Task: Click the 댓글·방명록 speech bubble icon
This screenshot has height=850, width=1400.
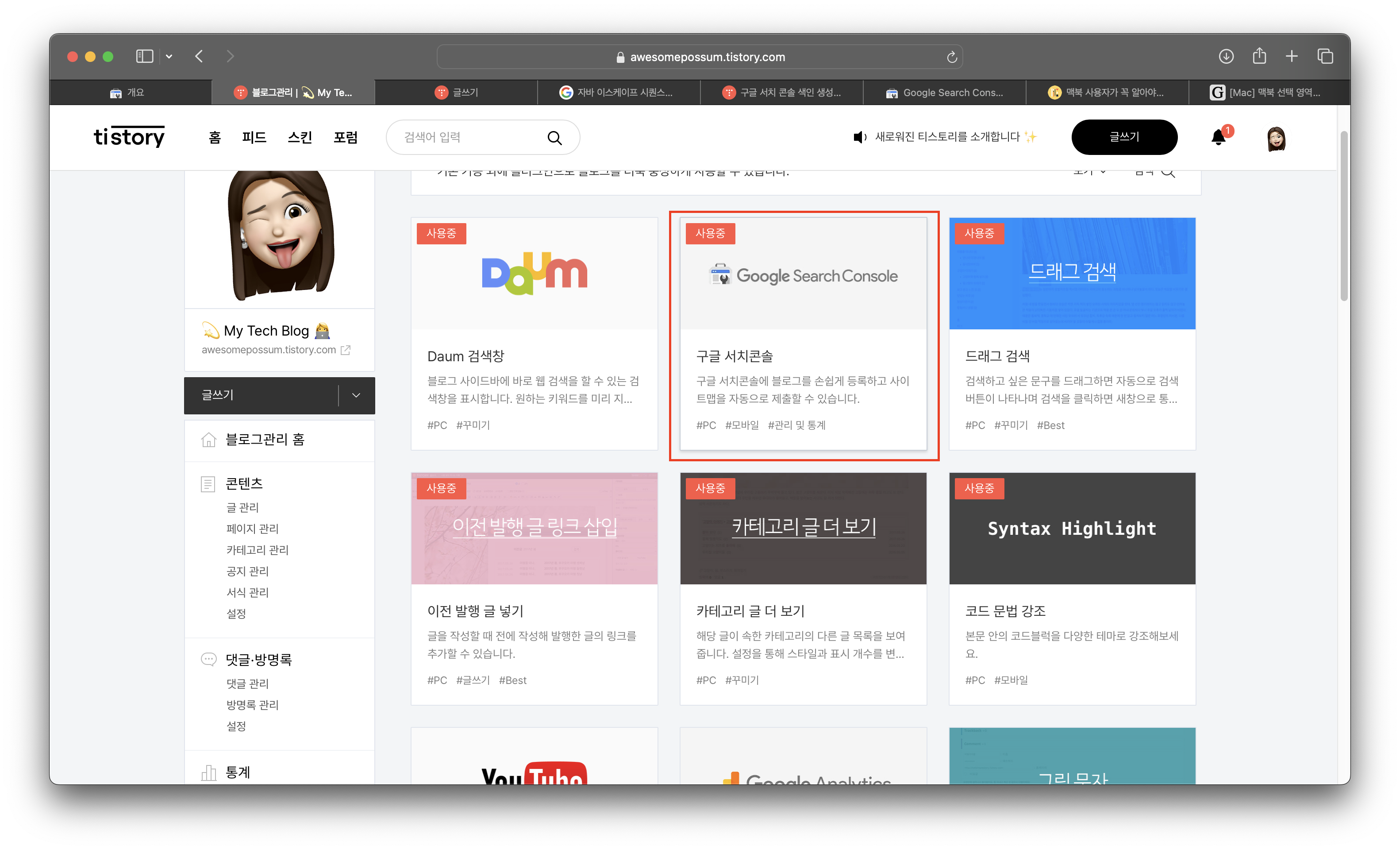Action: (x=208, y=659)
